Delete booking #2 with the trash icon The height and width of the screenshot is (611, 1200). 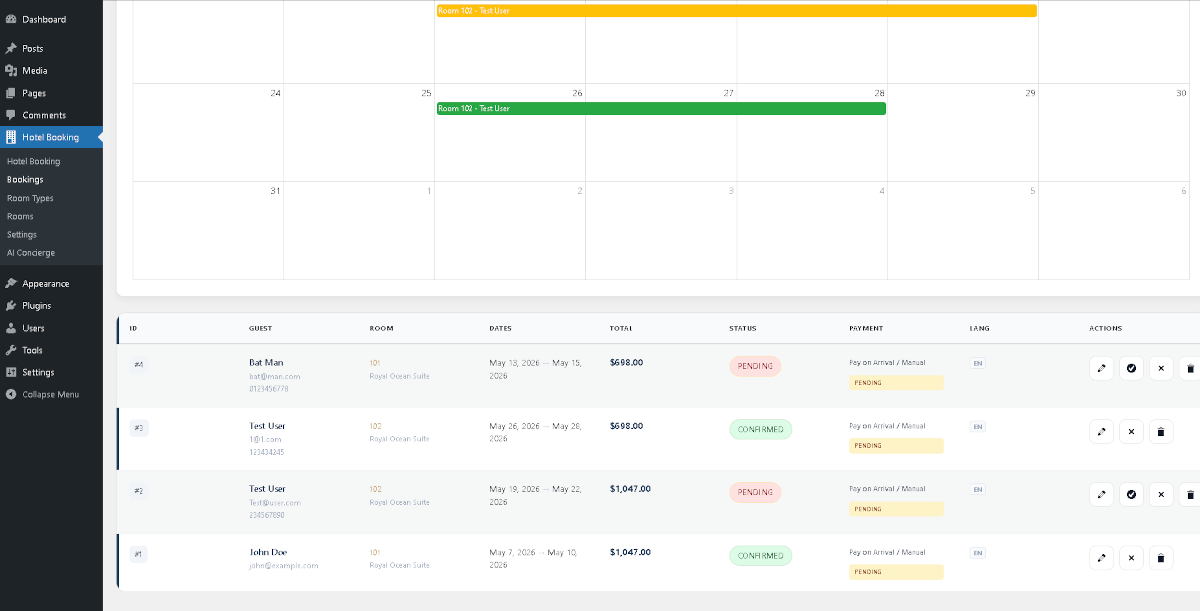(1190, 494)
